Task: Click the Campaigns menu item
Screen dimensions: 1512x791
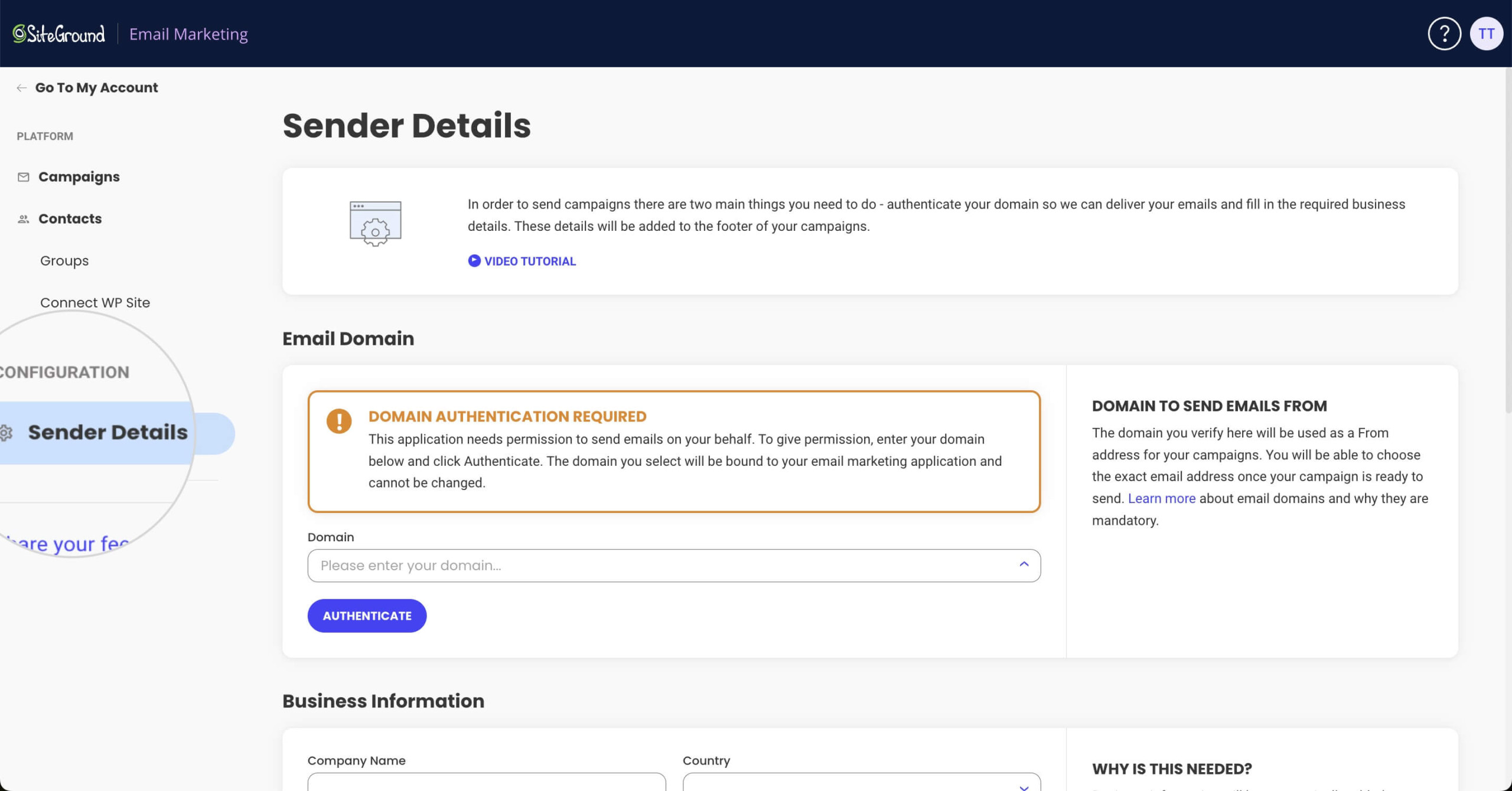Action: (x=79, y=176)
